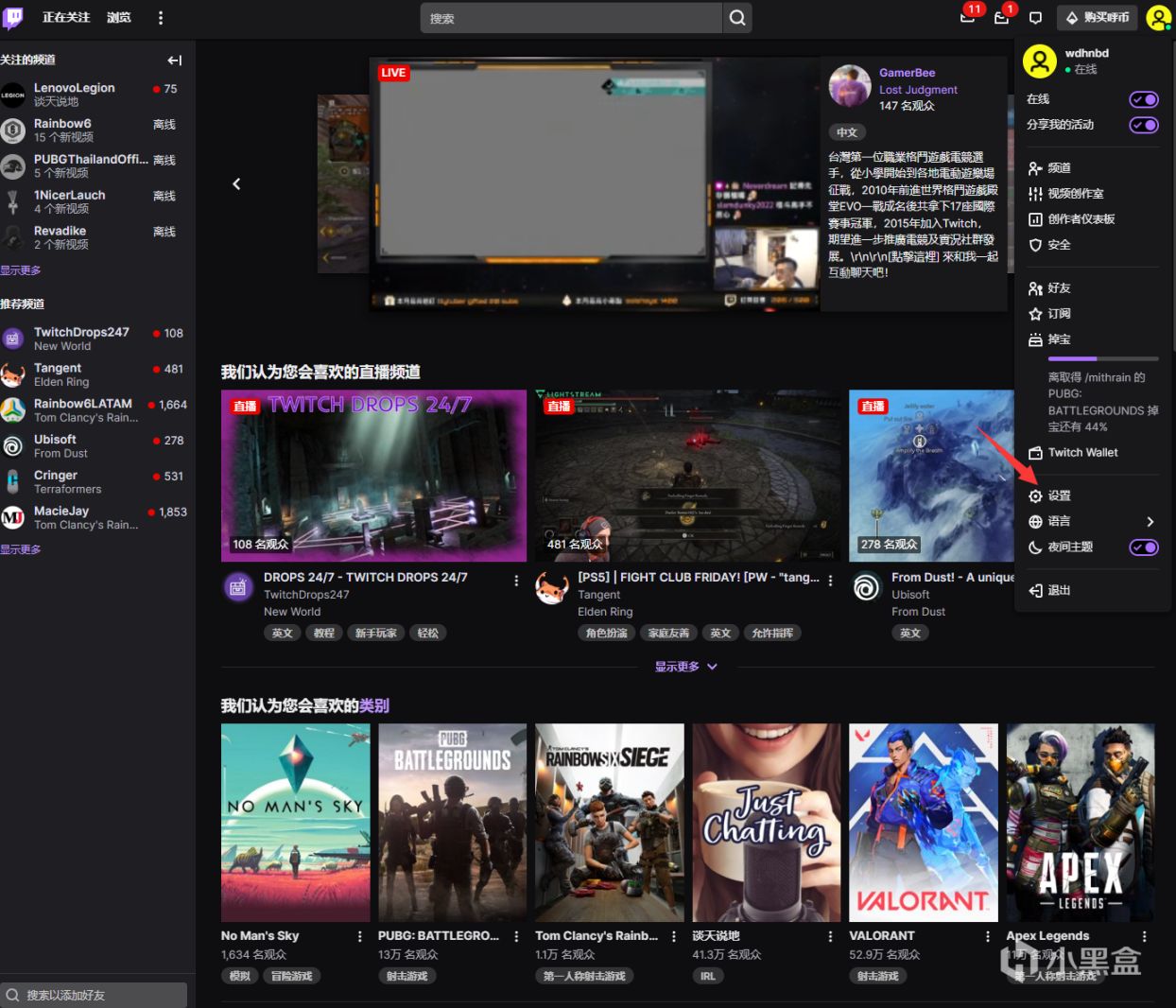
Task: Focus the search to add friends field
Action: coord(95,995)
